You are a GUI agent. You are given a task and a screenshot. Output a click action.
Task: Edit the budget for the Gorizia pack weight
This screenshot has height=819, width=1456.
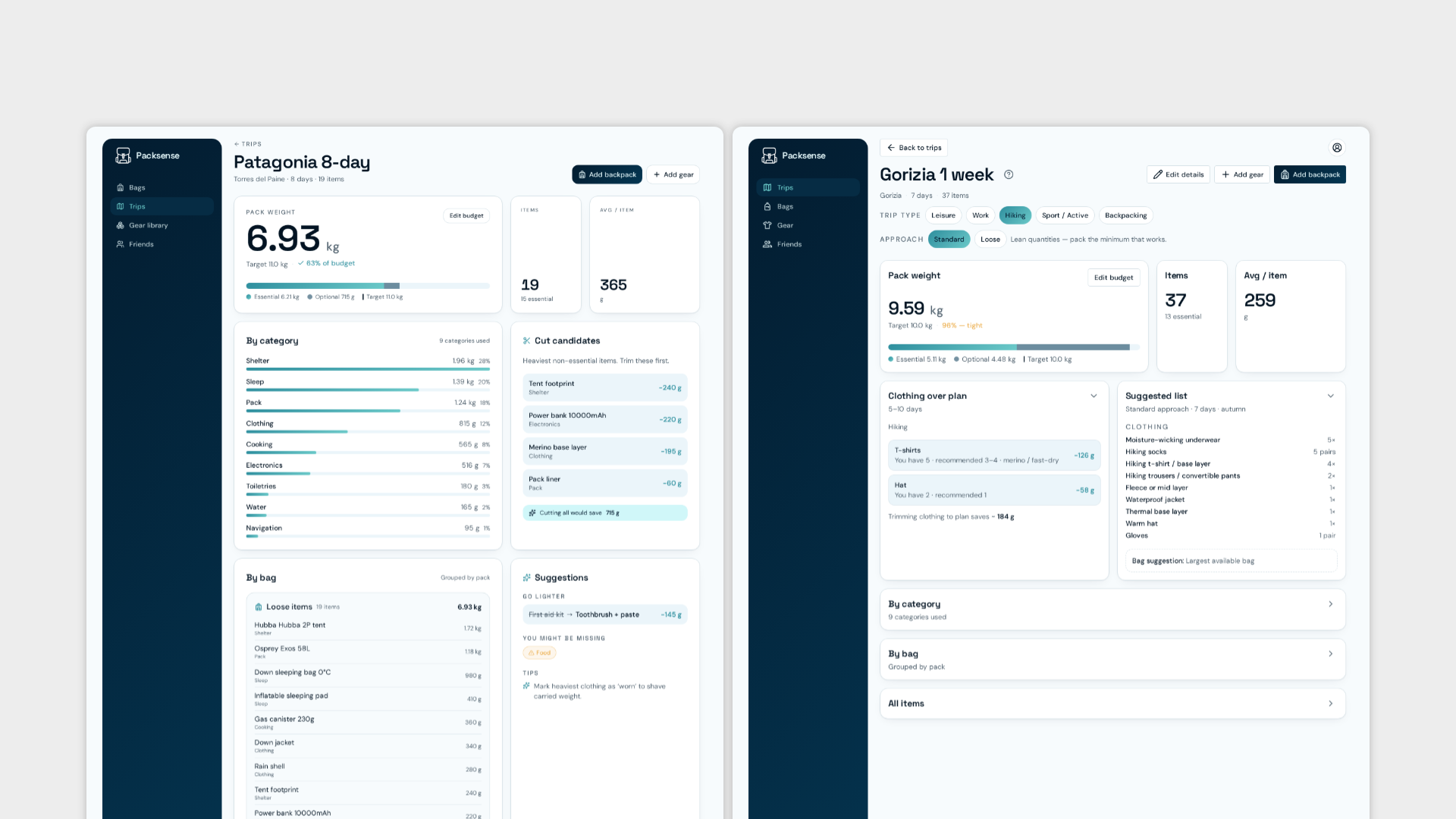click(x=1113, y=278)
